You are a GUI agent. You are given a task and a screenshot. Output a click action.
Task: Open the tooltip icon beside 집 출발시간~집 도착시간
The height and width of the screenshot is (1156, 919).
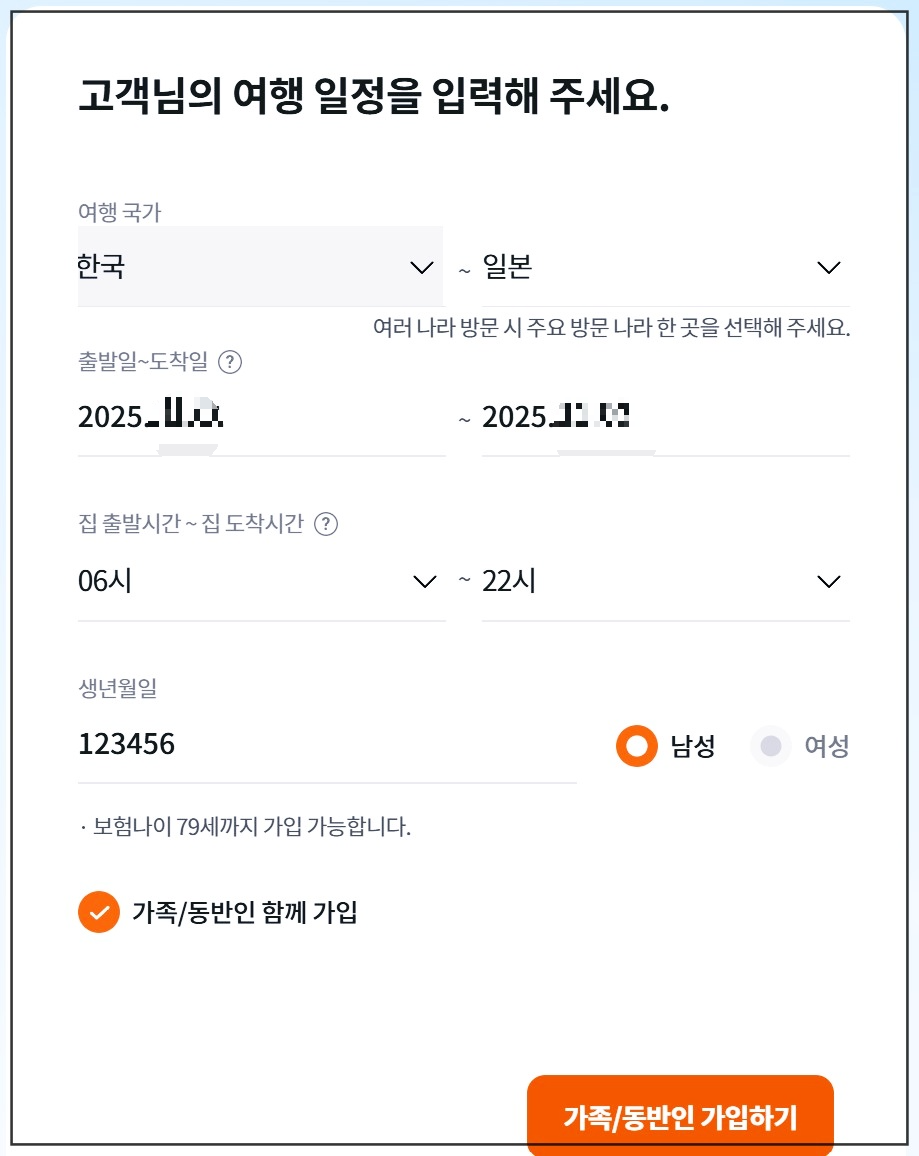[x=327, y=523]
